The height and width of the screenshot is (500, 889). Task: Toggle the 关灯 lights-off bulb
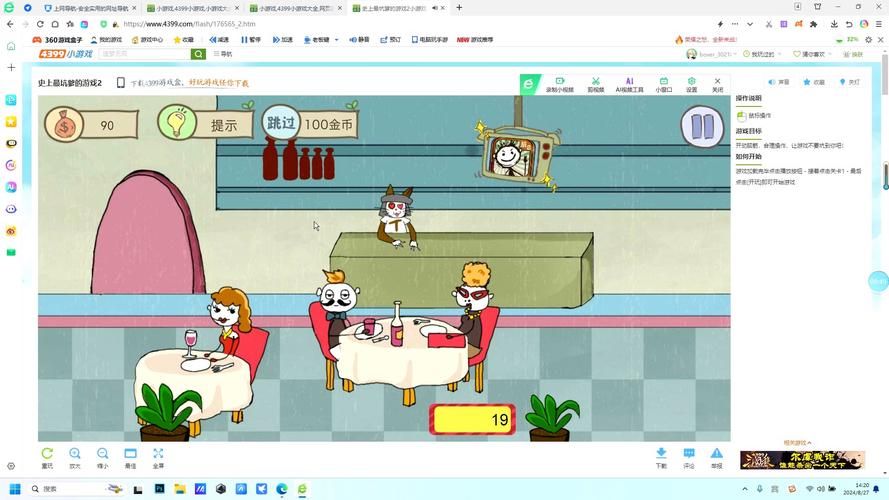(x=849, y=82)
